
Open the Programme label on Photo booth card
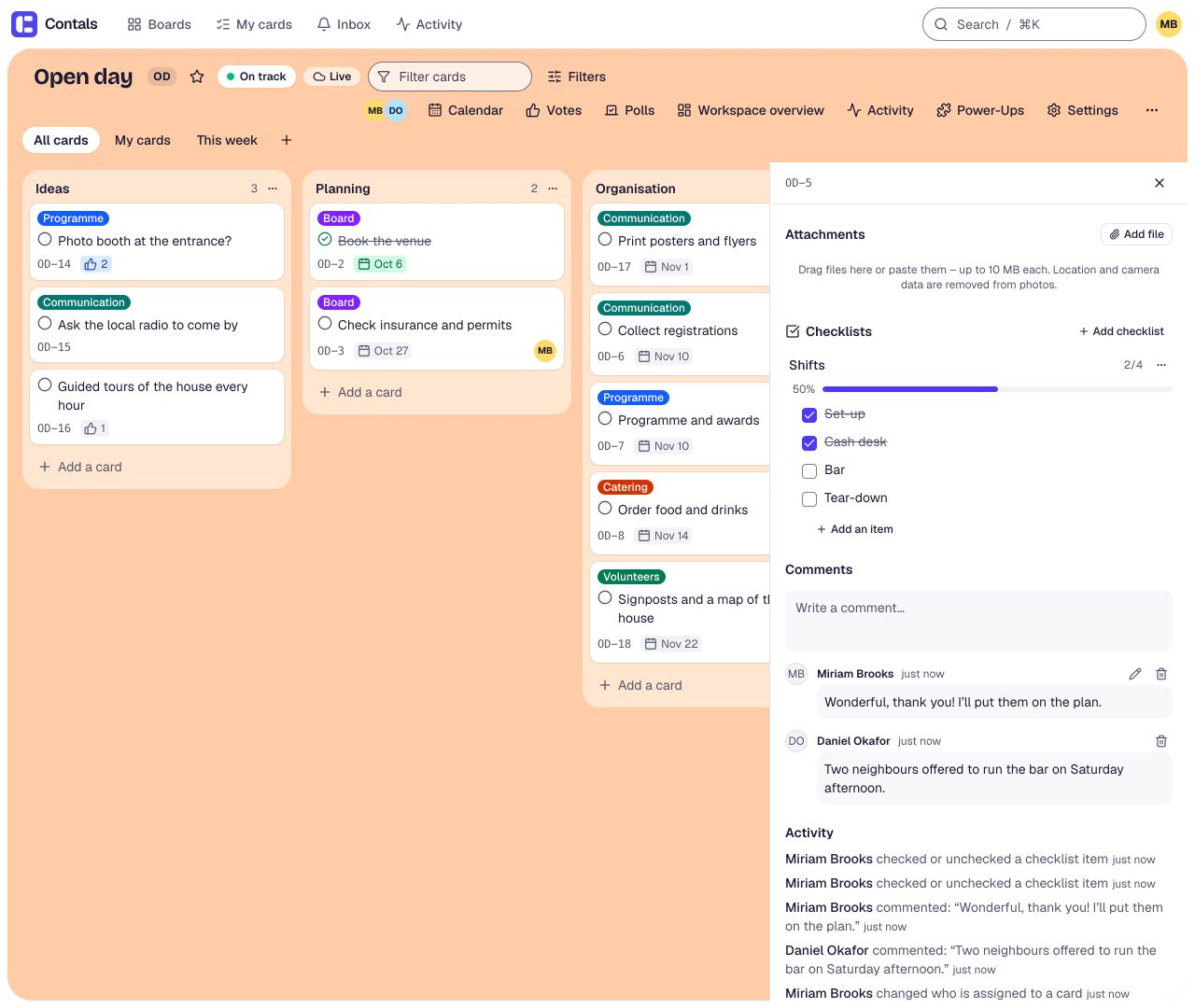[74, 218]
